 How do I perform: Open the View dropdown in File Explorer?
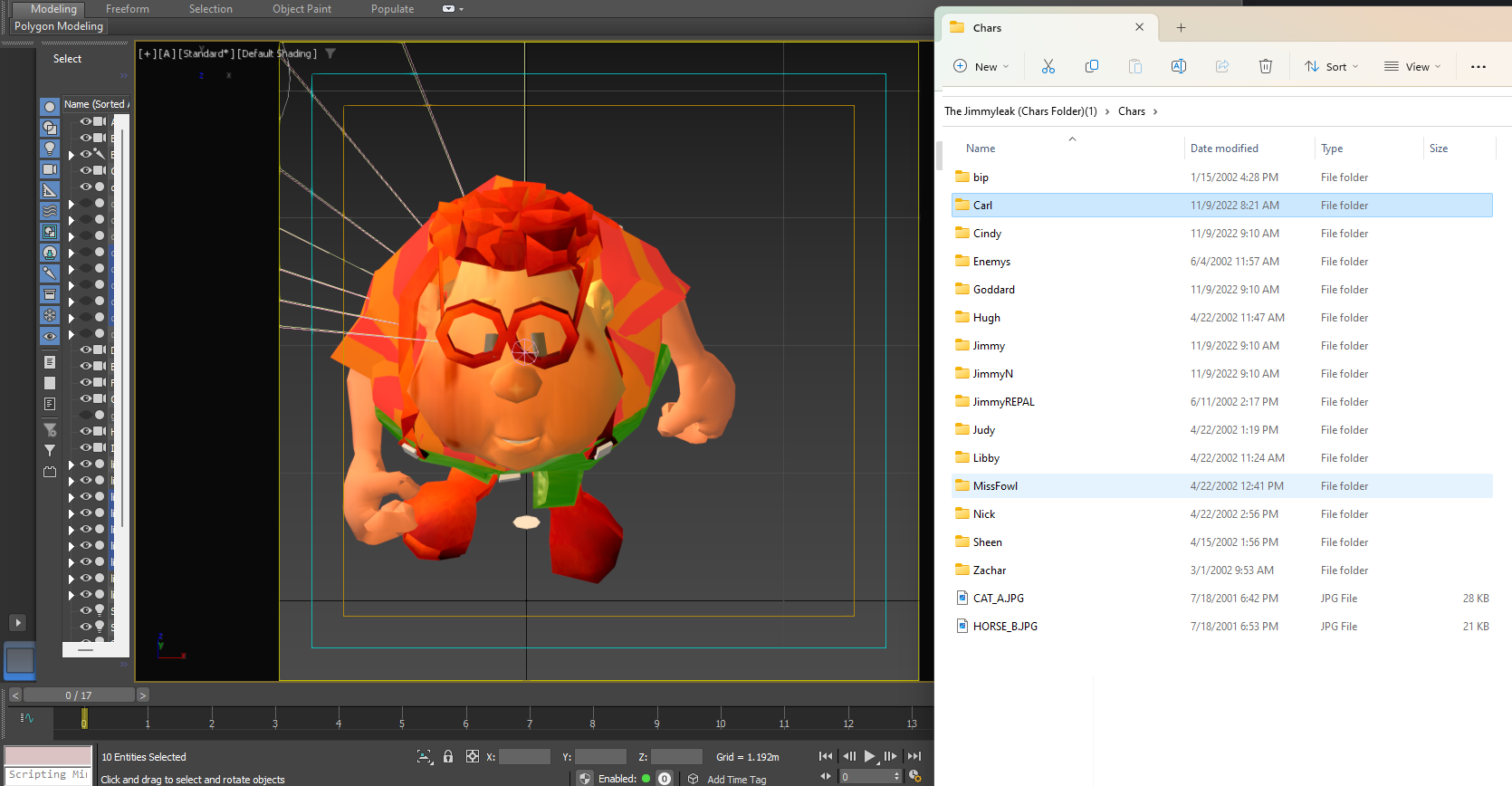[x=1412, y=66]
